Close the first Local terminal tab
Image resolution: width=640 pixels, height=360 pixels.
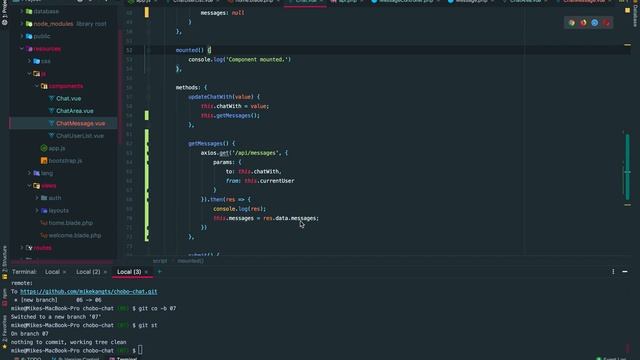point(64,272)
